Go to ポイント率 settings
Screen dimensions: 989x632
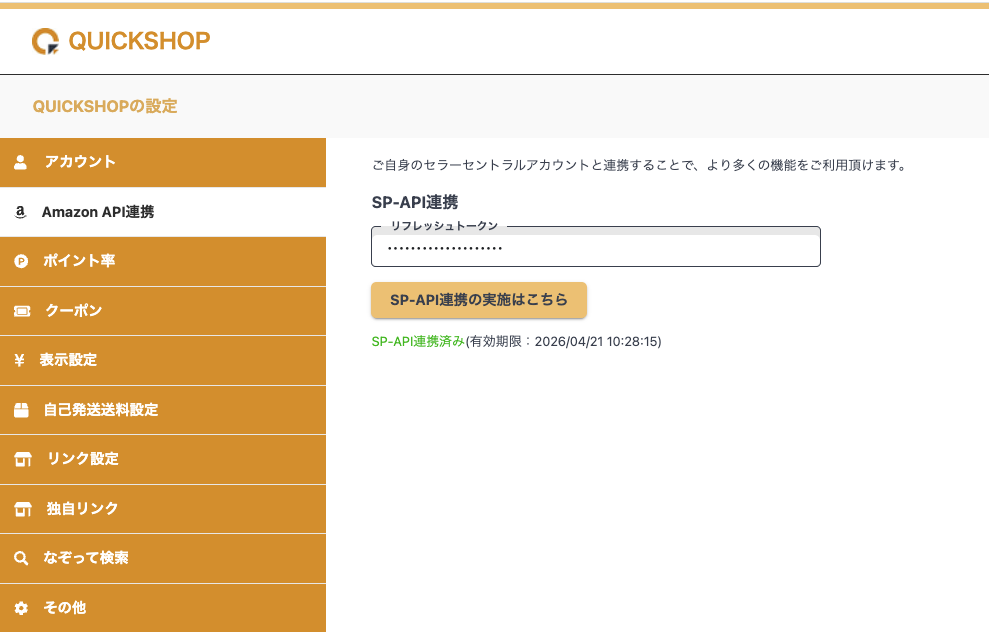pyautogui.click(x=79, y=261)
